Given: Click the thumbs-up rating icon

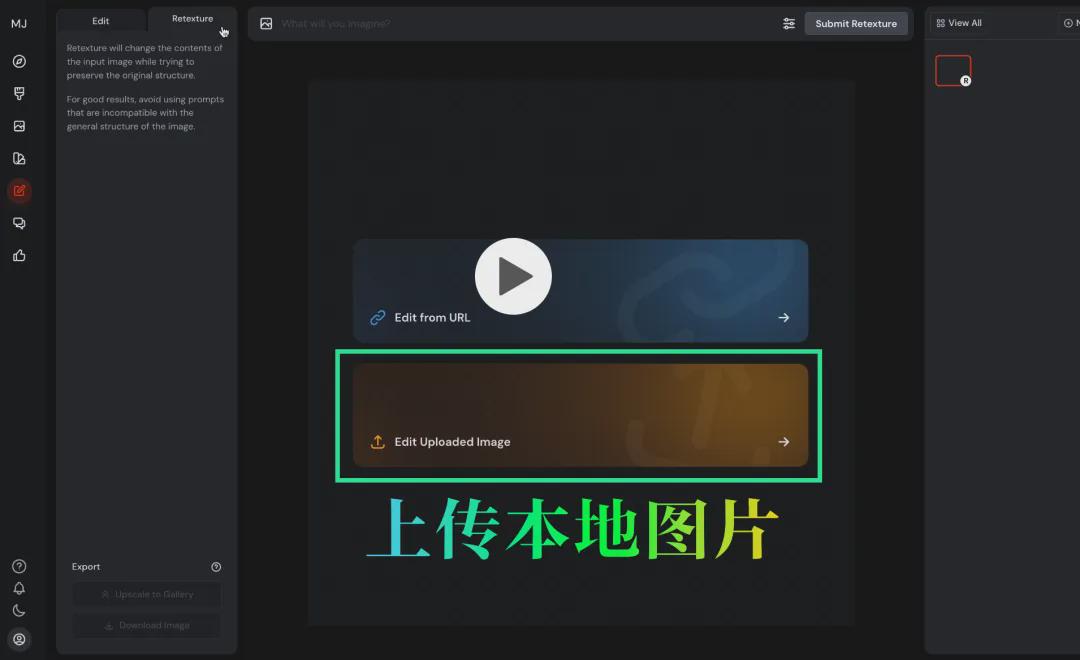Looking at the screenshot, I should click(x=19, y=256).
